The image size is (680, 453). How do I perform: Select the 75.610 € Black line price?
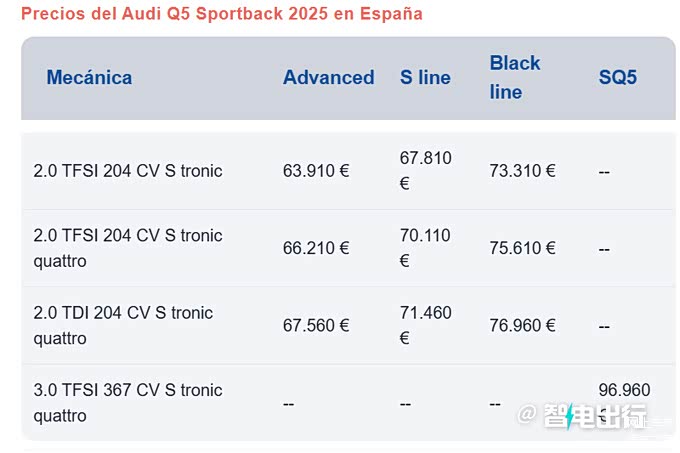(522, 248)
